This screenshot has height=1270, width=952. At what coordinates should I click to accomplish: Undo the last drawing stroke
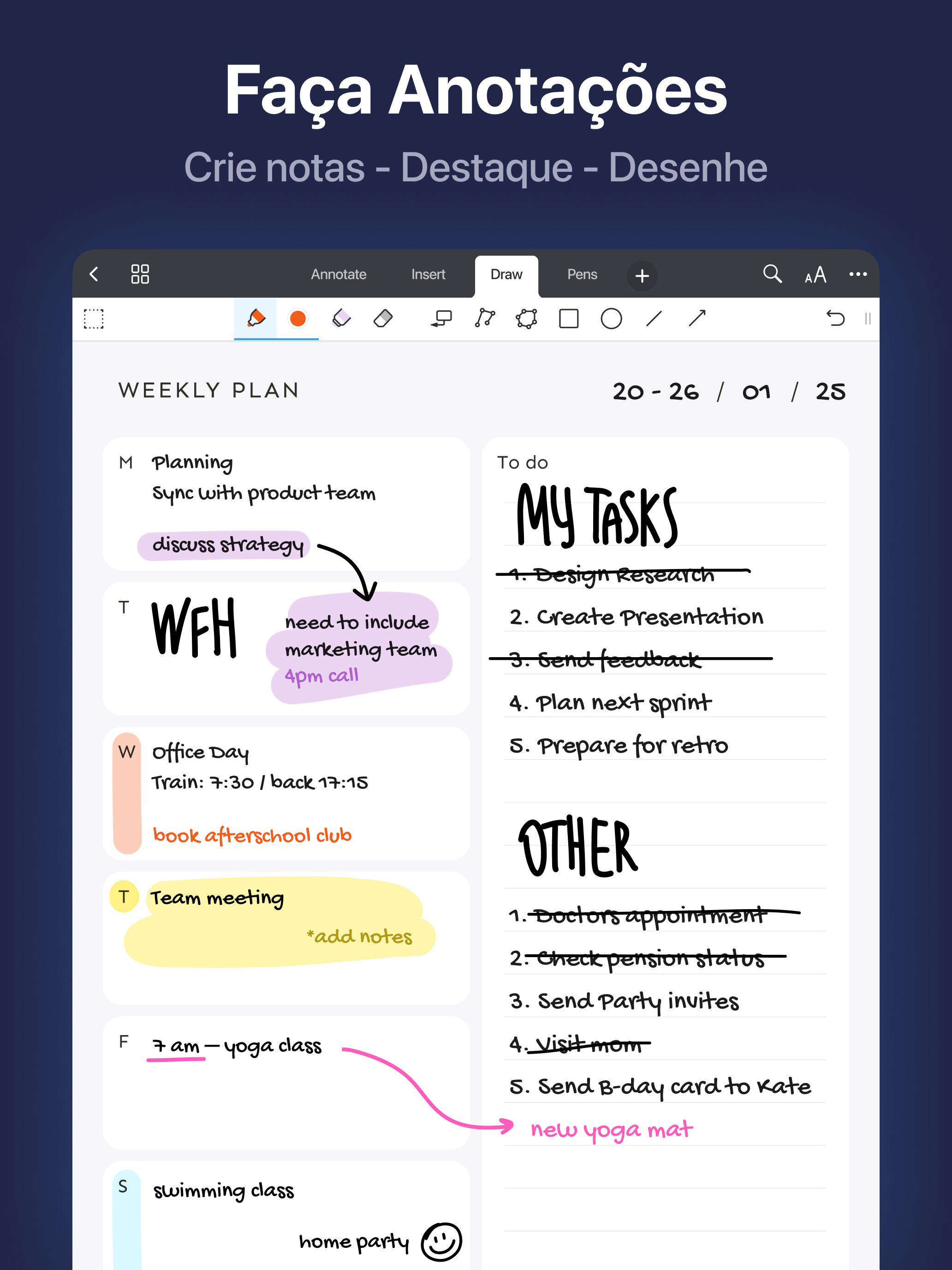(835, 318)
